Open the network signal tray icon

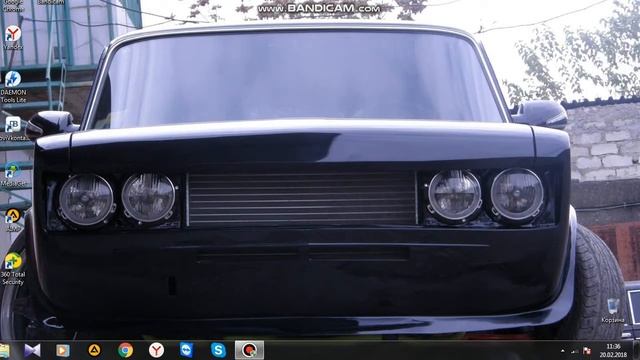point(575,351)
